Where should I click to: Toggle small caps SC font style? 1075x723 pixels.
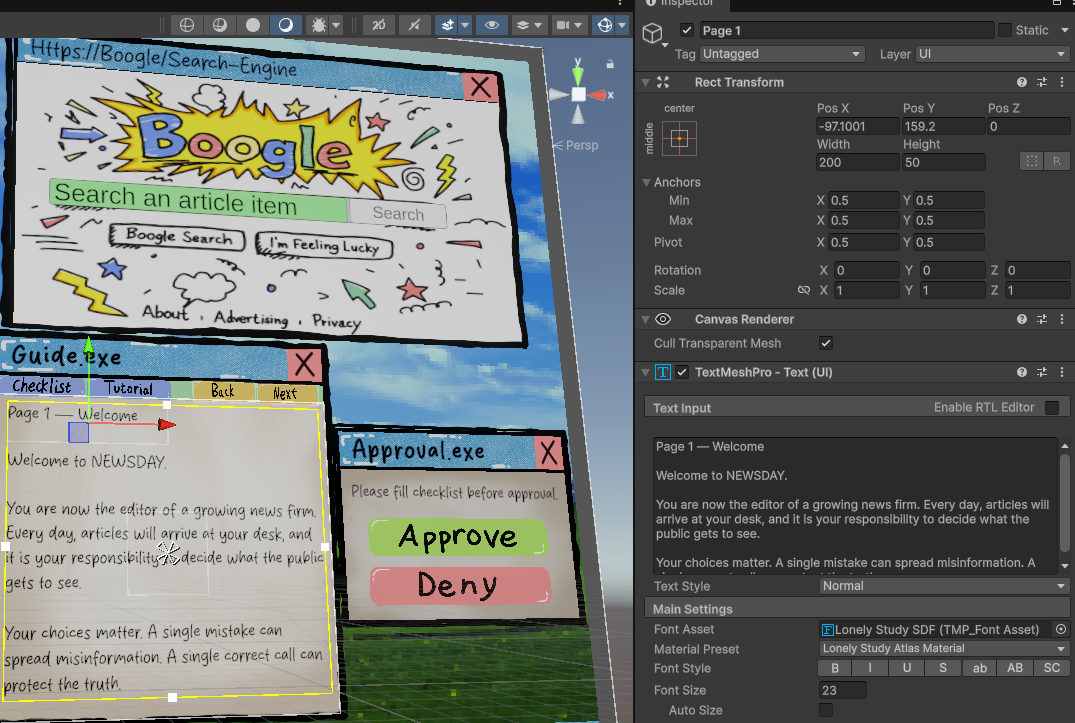coord(1052,668)
